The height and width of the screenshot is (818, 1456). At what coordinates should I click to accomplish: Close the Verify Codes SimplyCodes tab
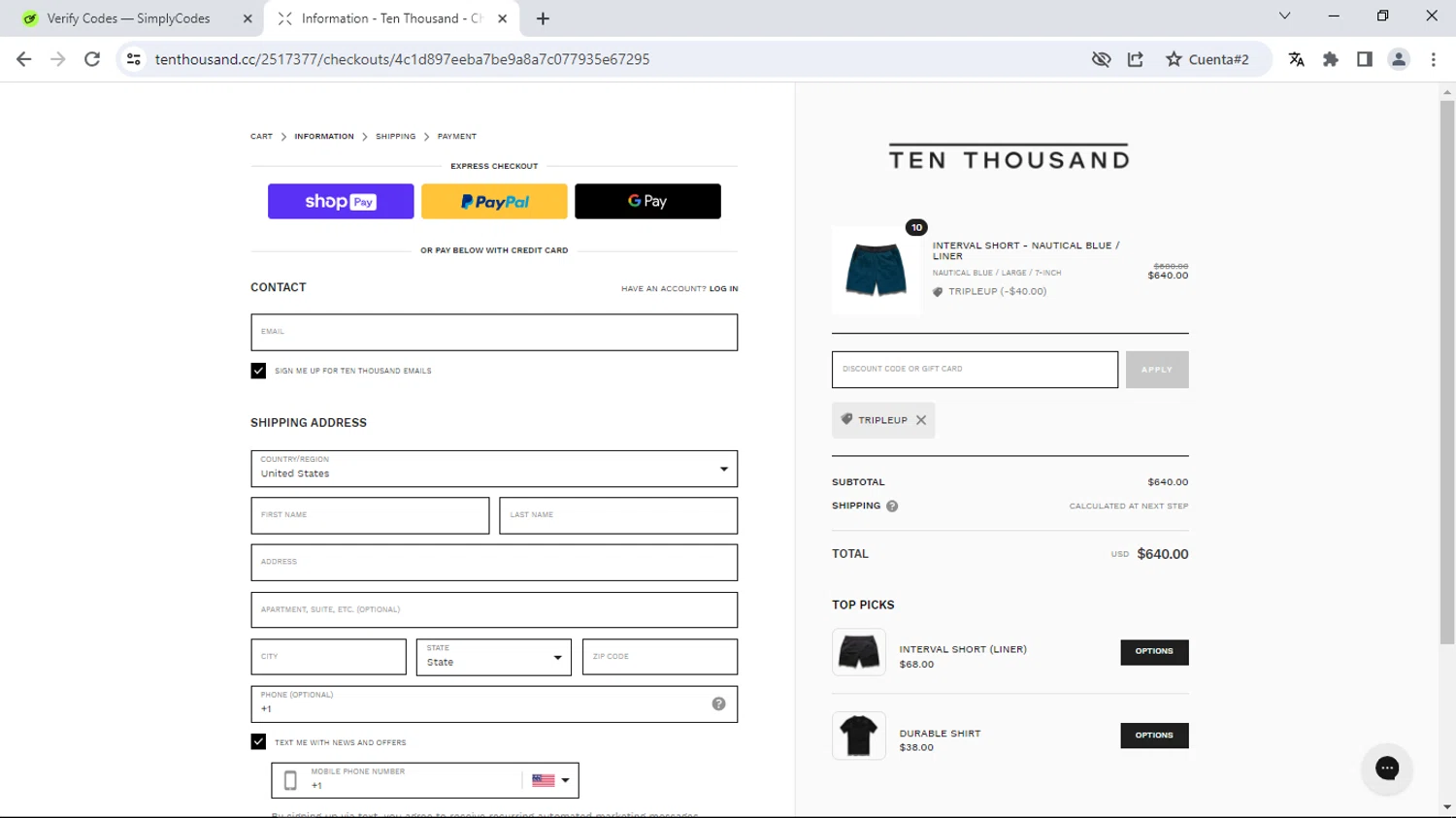[x=248, y=18]
